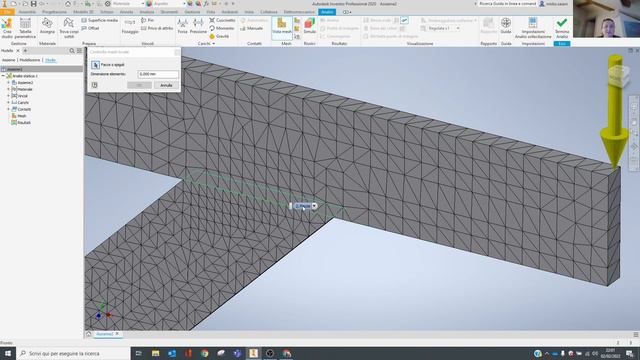Open the File menu tab

[x=7, y=12]
